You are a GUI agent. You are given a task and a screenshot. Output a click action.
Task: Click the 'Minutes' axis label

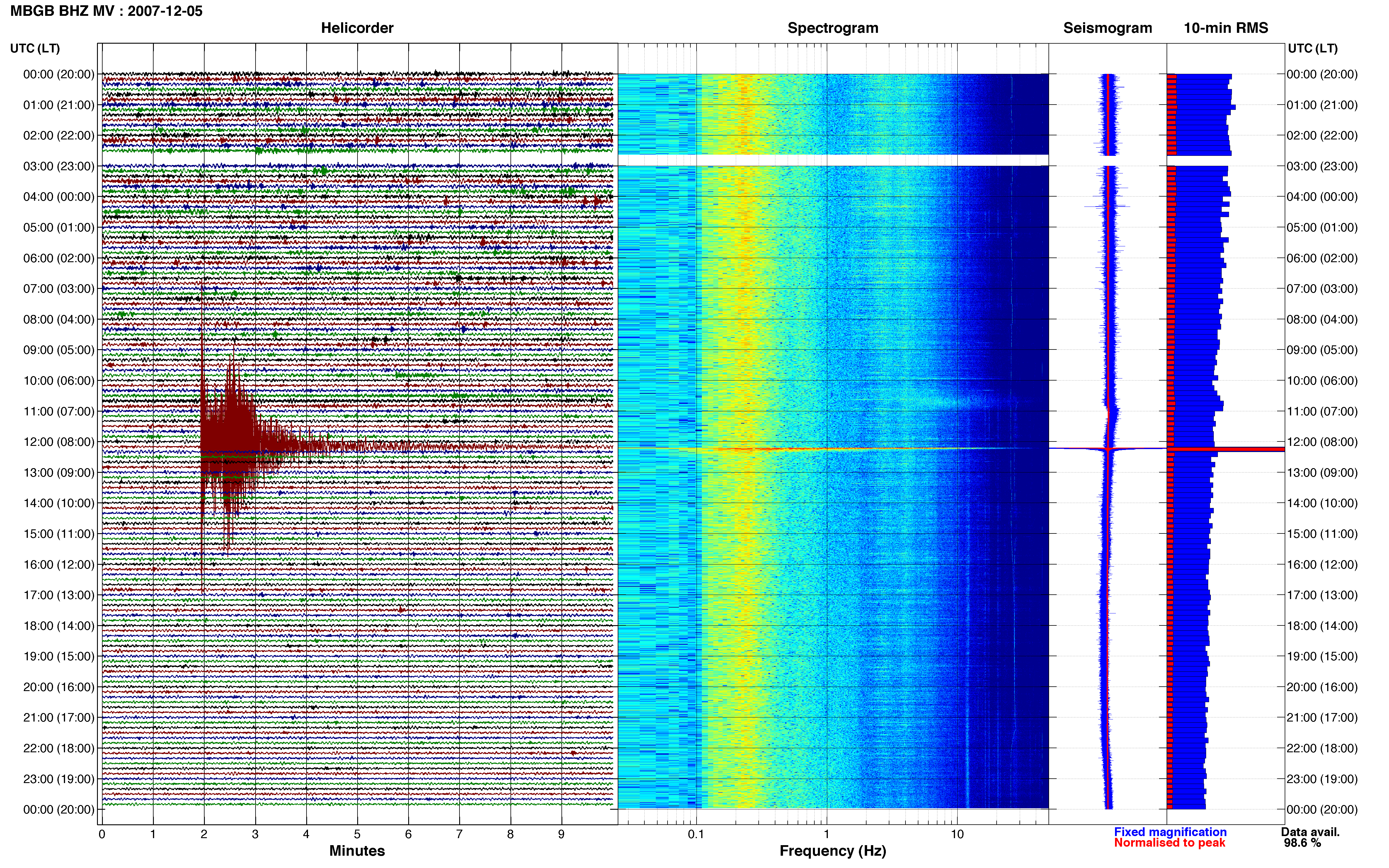(357, 851)
